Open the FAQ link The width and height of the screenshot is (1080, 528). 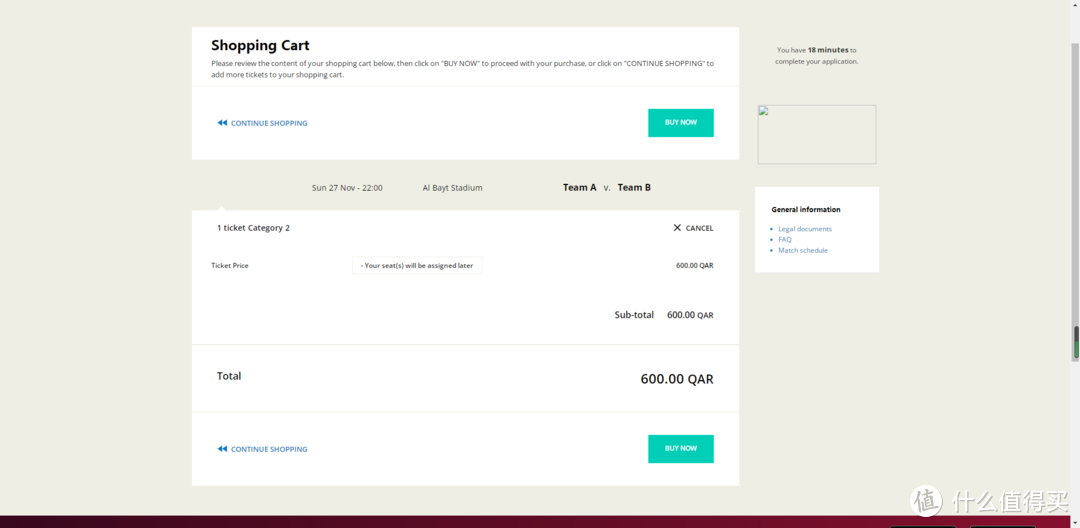point(785,240)
